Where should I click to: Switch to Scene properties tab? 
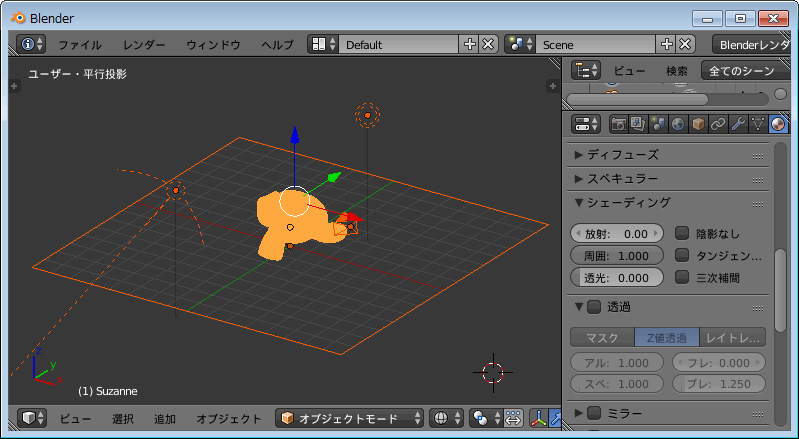point(658,124)
